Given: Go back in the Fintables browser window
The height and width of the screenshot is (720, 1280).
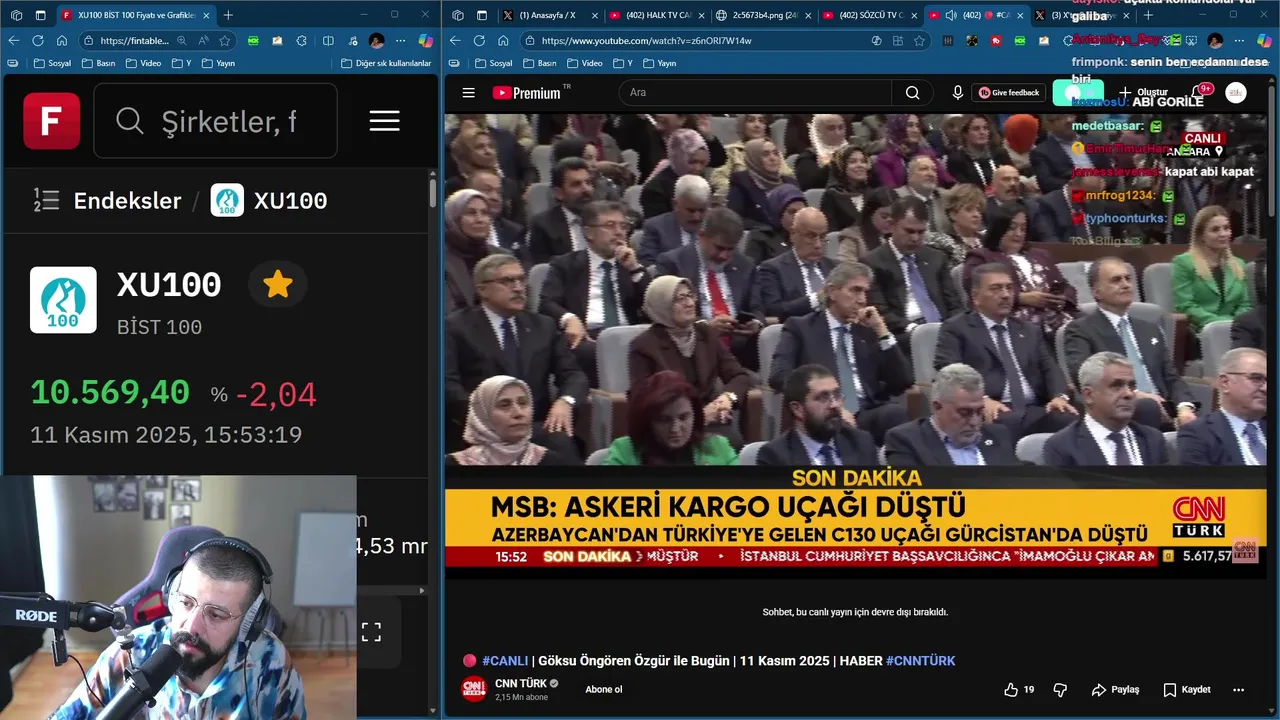Looking at the screenshot, I should coord(14,41).
